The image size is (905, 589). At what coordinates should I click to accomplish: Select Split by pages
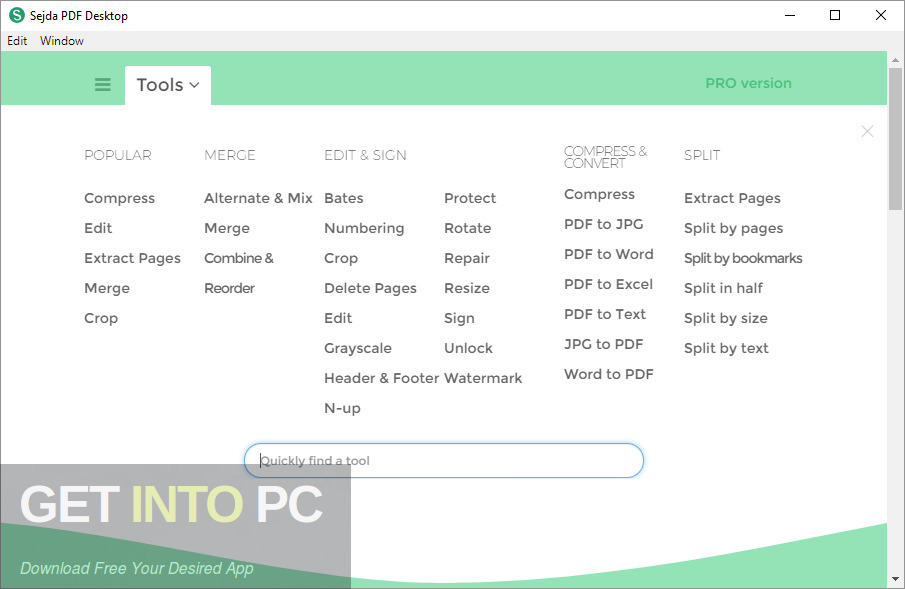734,228
